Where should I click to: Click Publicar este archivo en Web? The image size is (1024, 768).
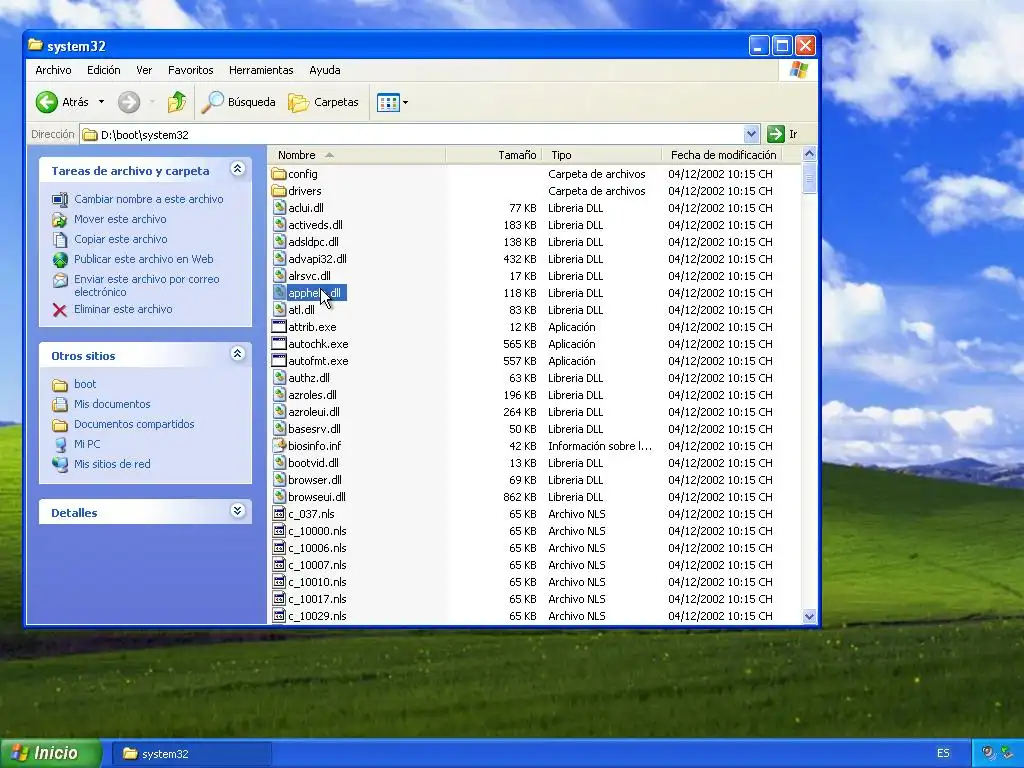pos(144,259)
